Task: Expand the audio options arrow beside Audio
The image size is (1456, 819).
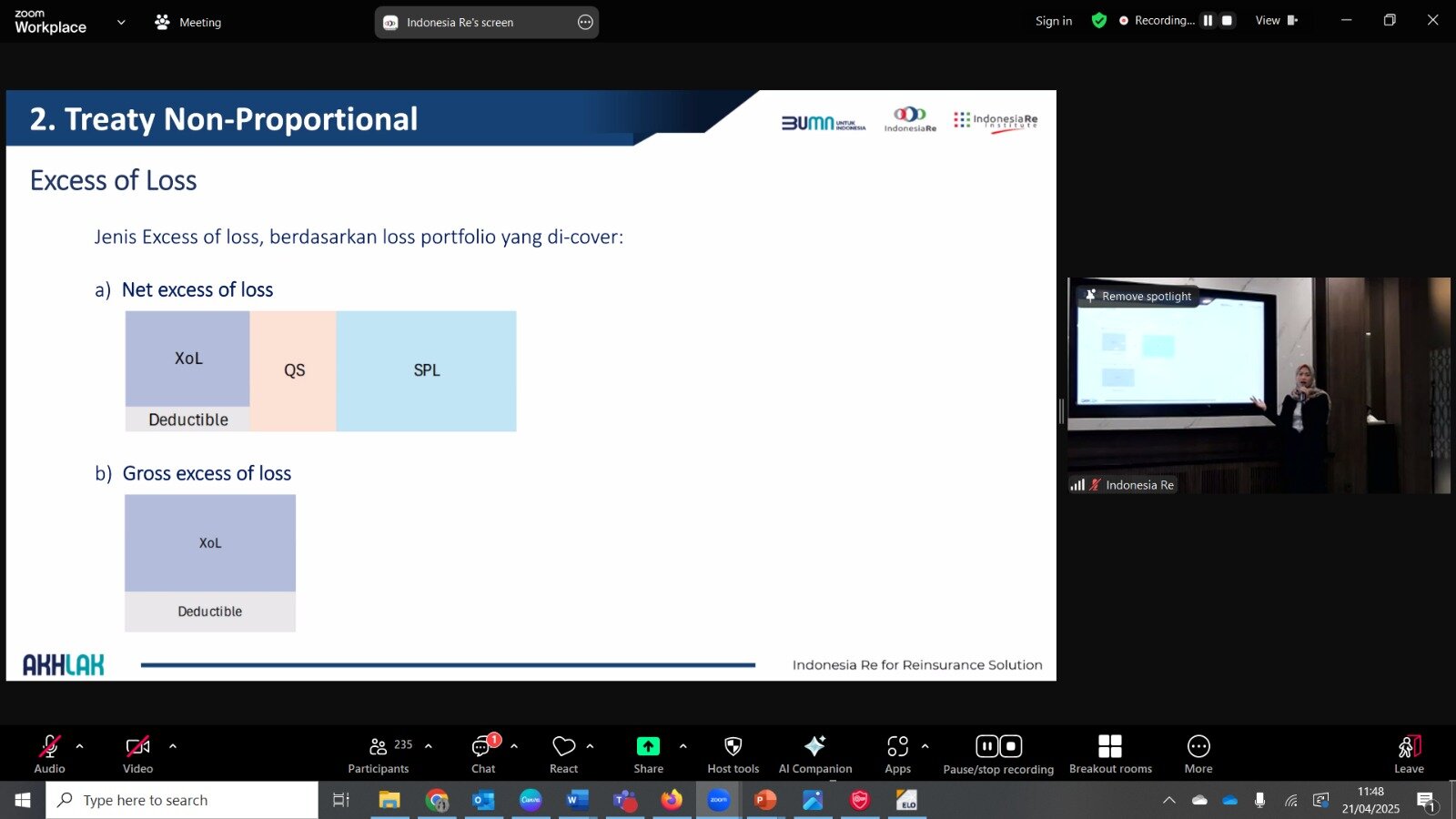Action: 79,746
